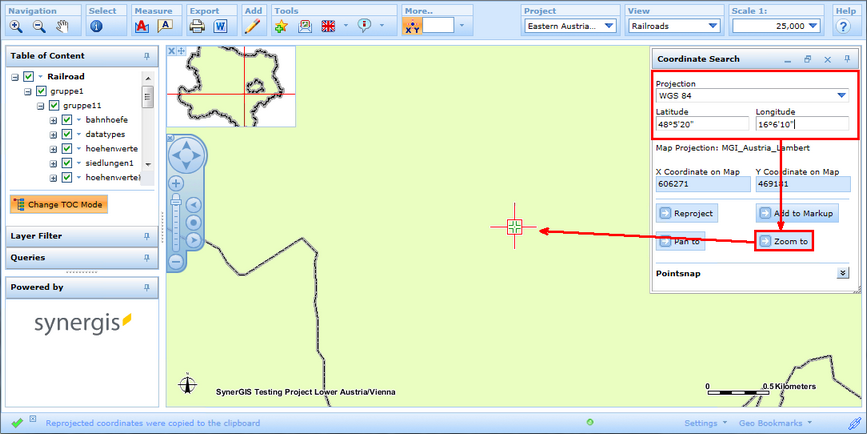Uncheck the gruppe11 checkbox
This screenshot has height=434, width=867.
click(54, 106)
